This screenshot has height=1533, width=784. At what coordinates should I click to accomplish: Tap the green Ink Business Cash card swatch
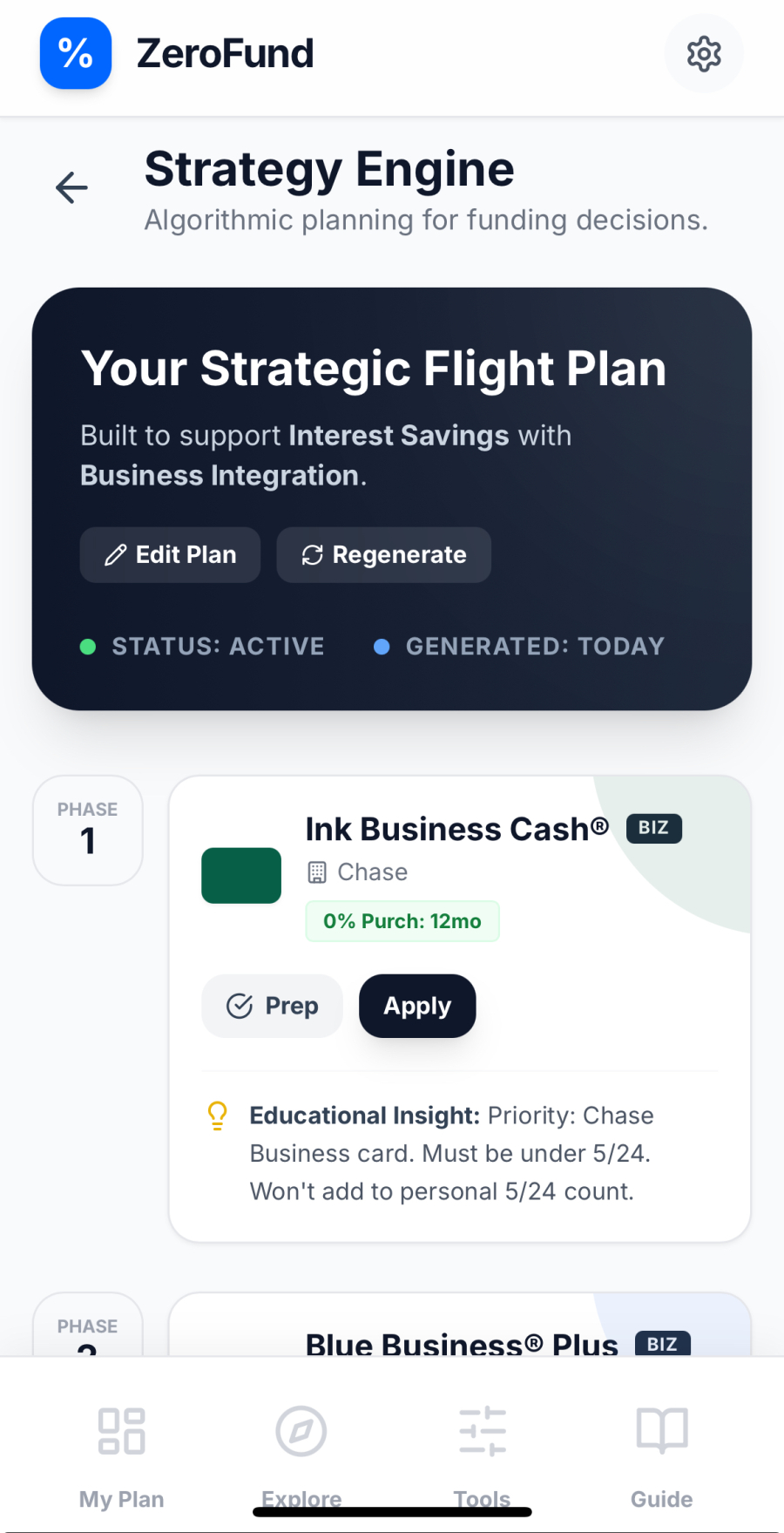coord(241,875)
